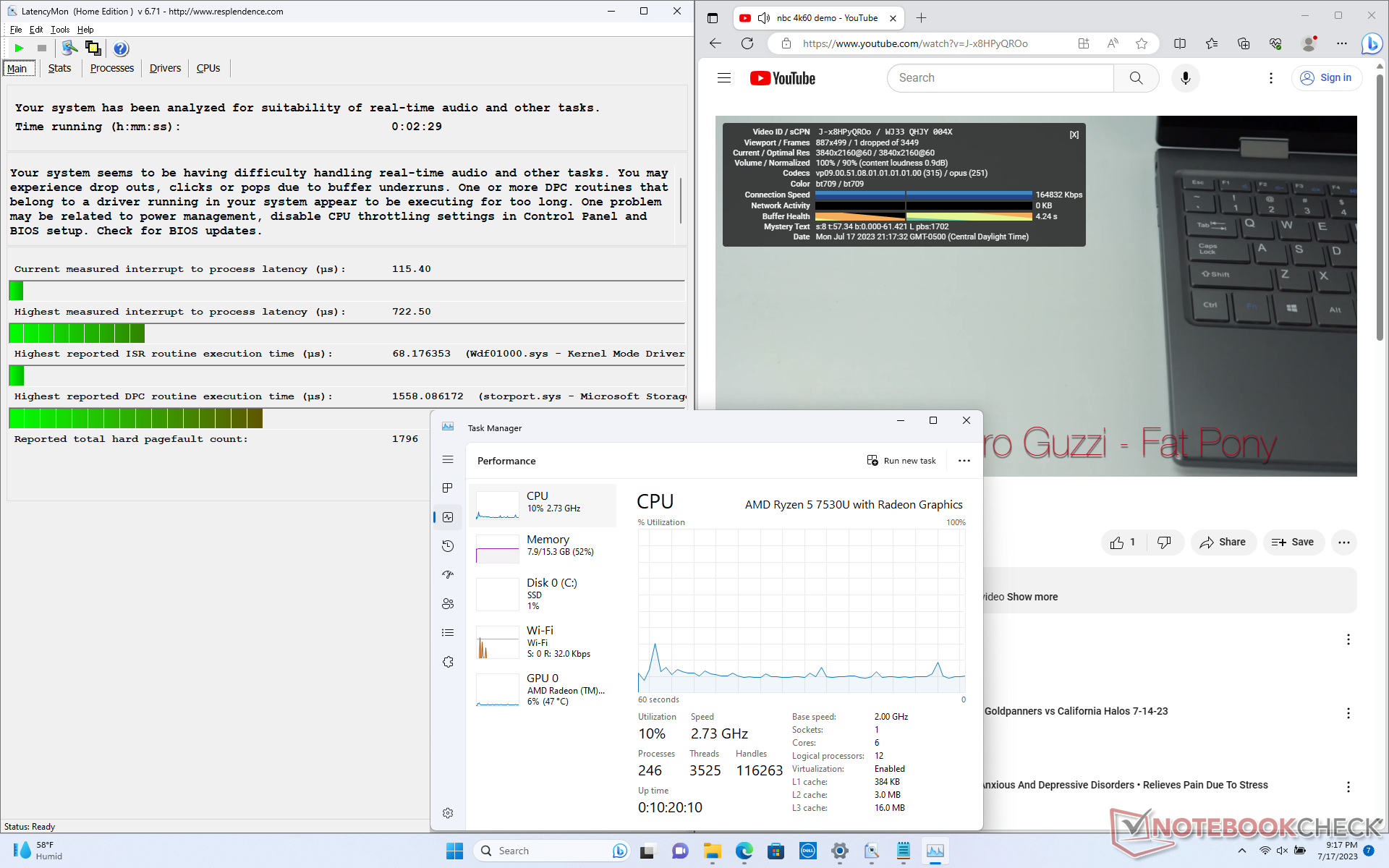1389x868 pixels.
Task: Show hidden system tray icons chevron
Action: [1242, 851]
